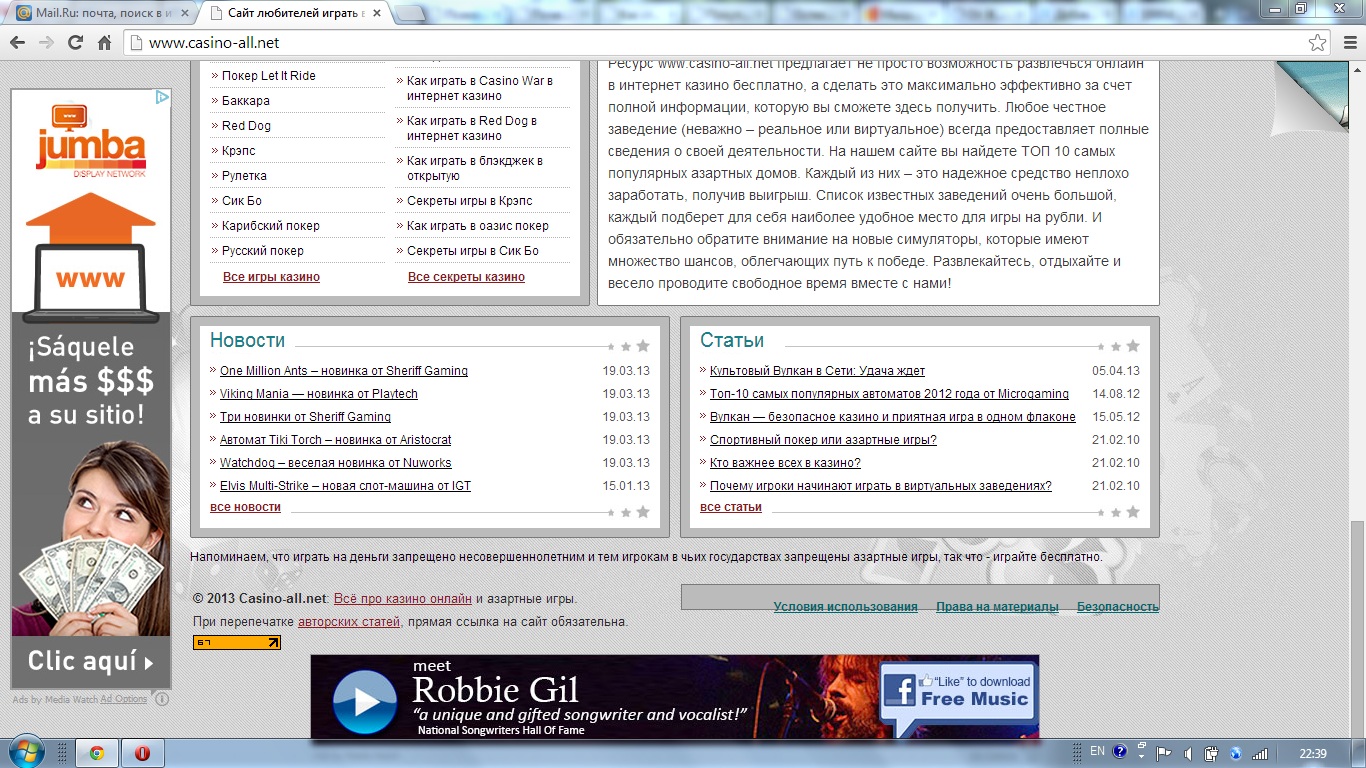Go to the 'Red Dog' game page
This screenshot has width=1366, height=768.
pos(246,126)
